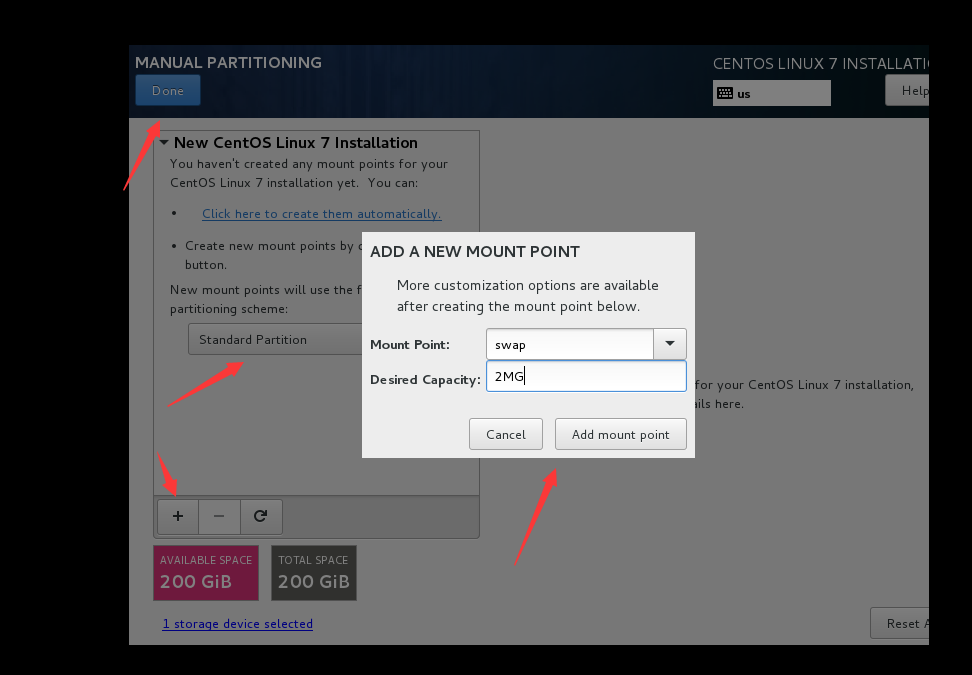This screenshot has width=972, height=675.
Task: Click 'More customization options are available' text
Action: [528, 285]
